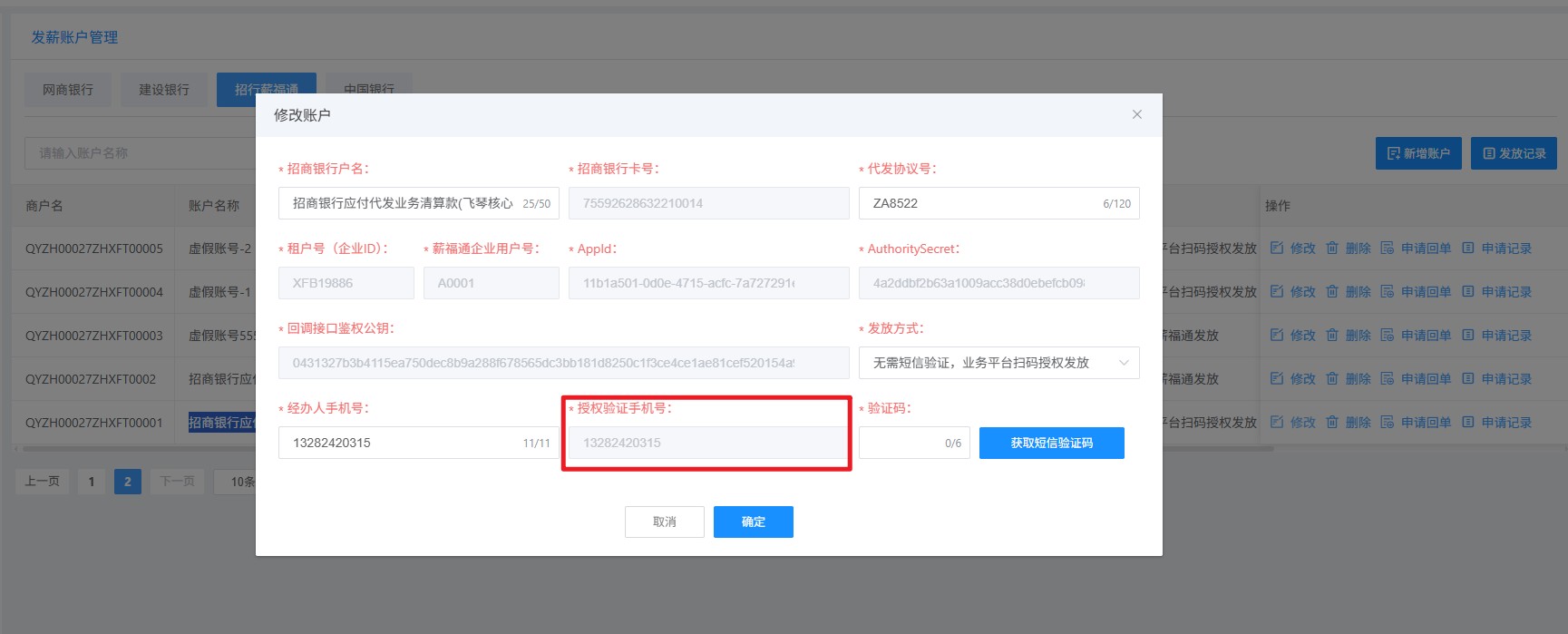Switch to 网商银行 tab
The image size is (1568, 634).
[68, 90]
